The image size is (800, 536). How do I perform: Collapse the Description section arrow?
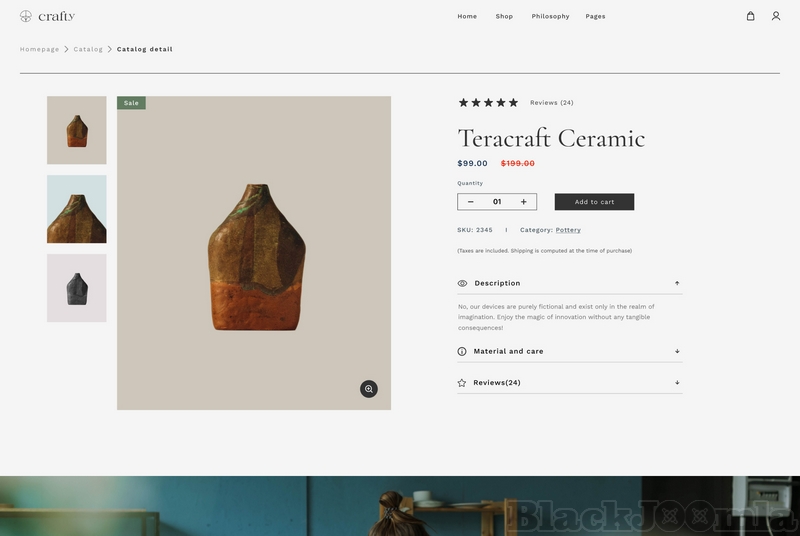[677, 283]
